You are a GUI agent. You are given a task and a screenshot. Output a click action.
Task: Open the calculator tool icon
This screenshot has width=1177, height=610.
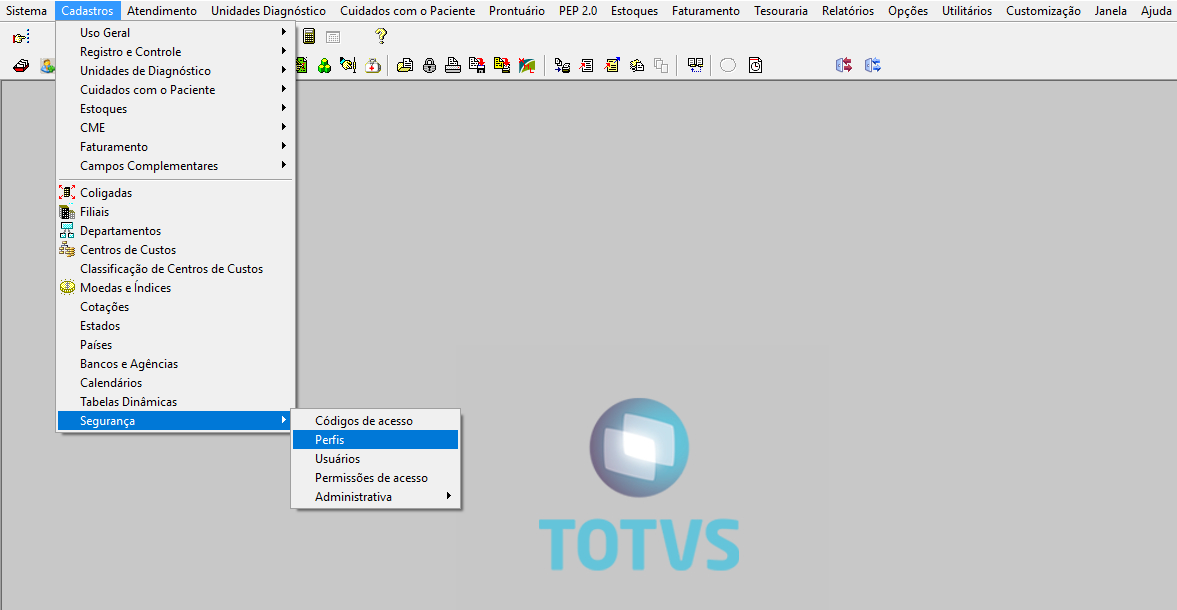[309, 36]
